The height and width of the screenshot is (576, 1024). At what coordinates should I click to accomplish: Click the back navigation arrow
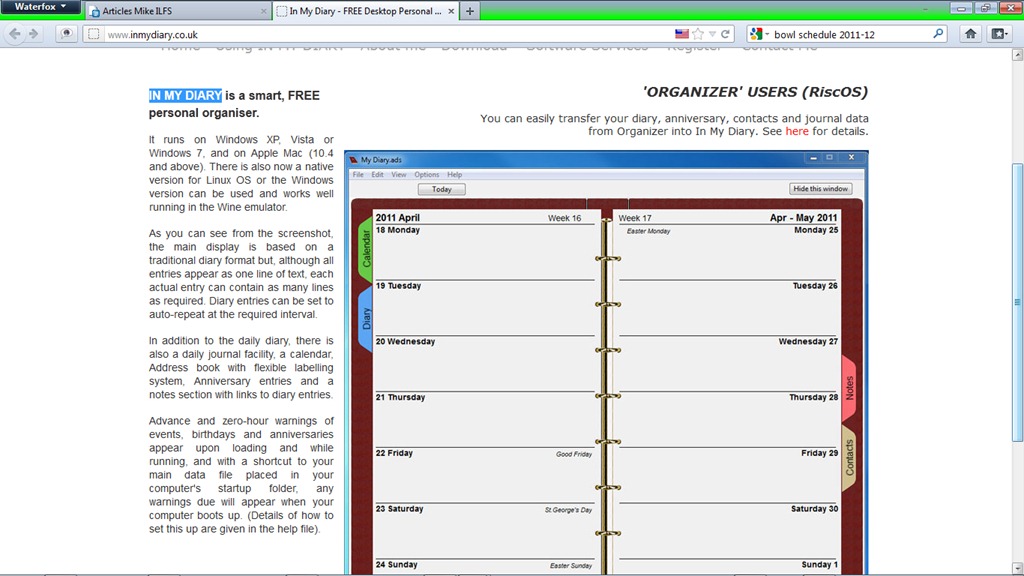click(x=16, y=32)
